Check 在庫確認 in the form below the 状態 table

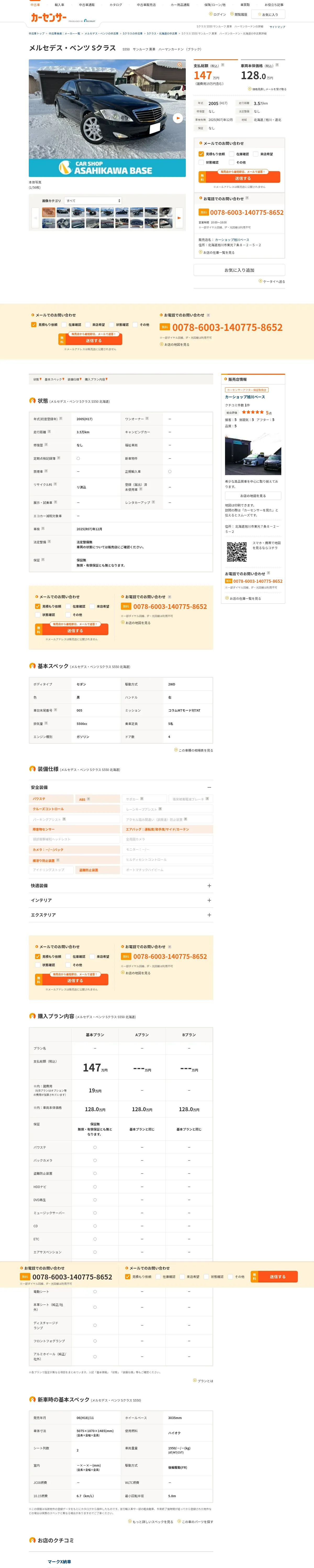(68, 606)
